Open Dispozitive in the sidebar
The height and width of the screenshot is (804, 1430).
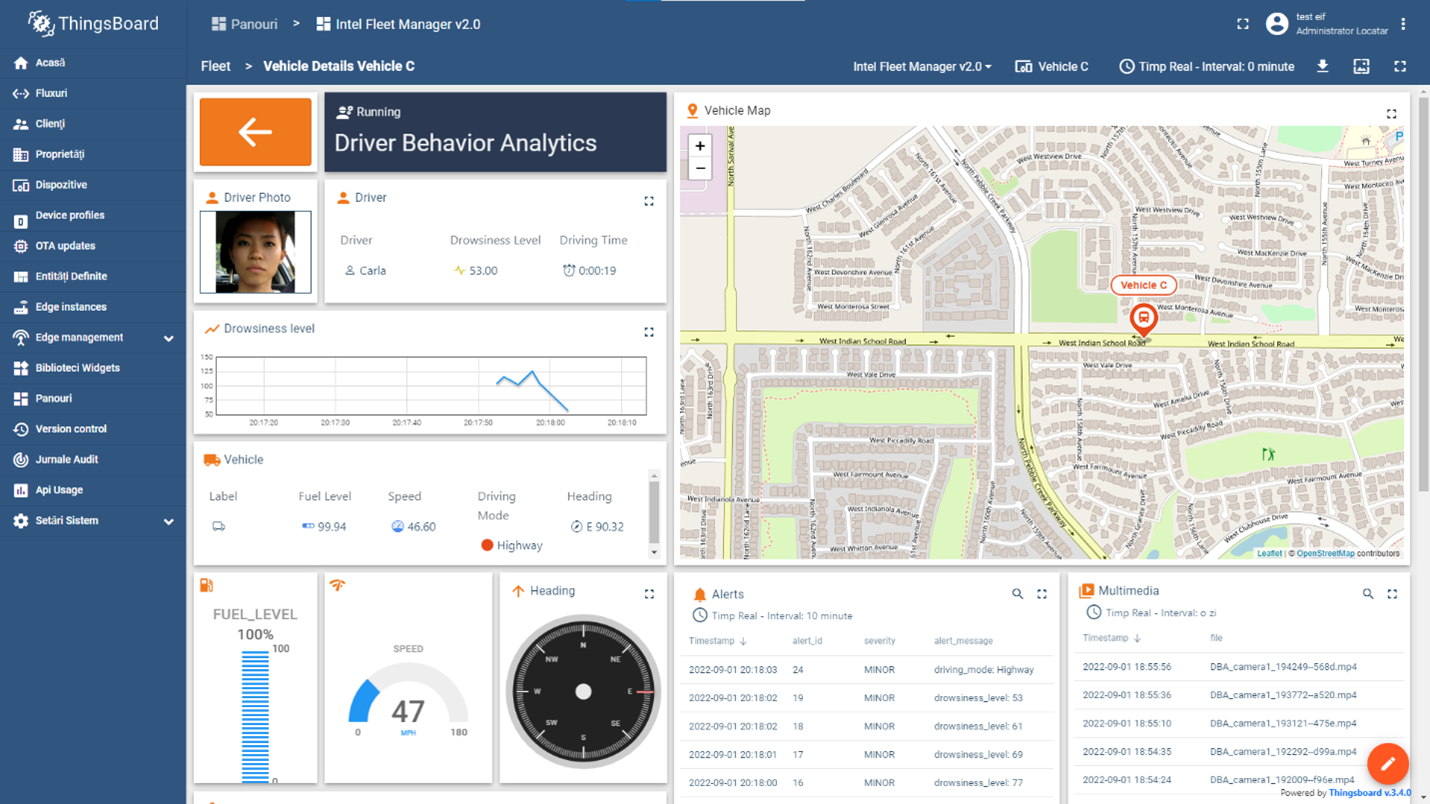tap(93, 185)
